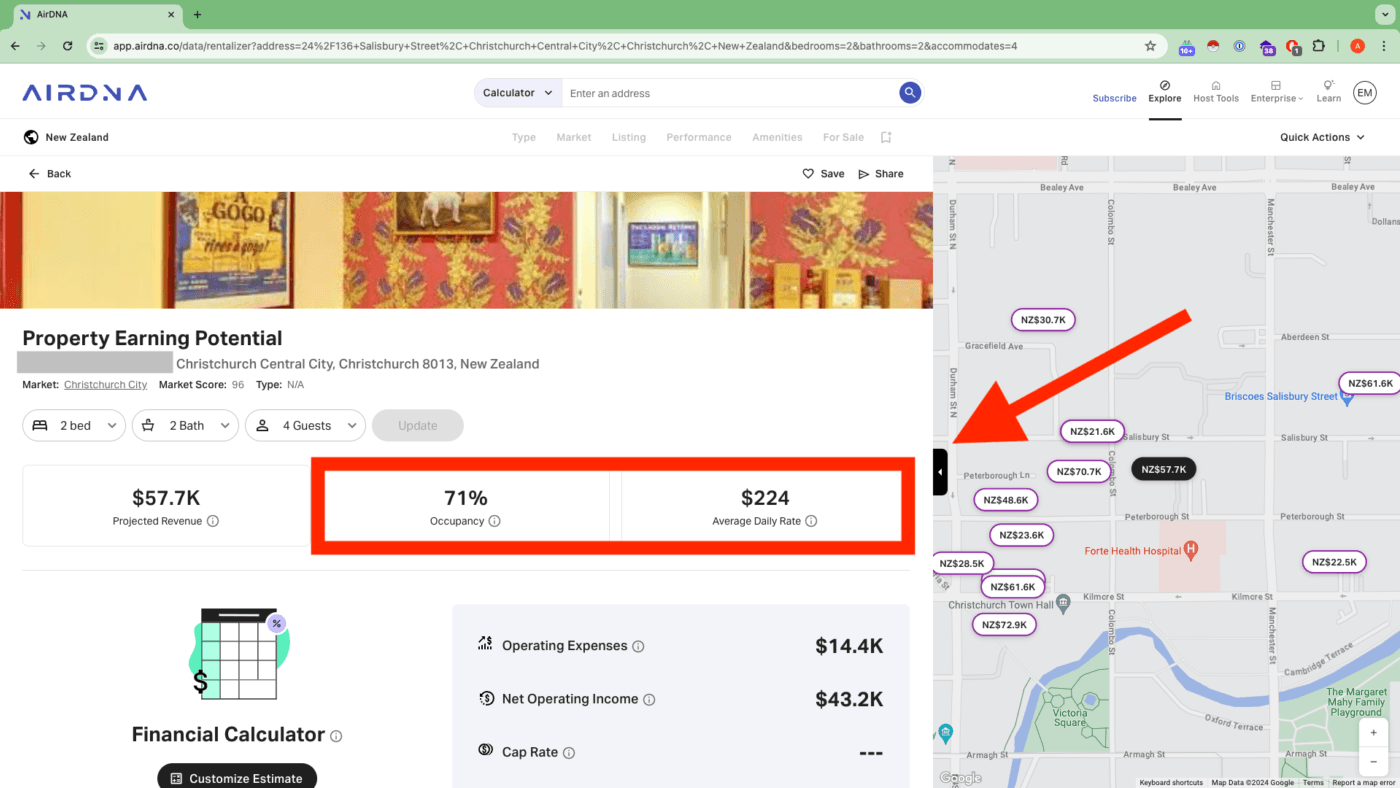Toggle the Save heart favorite
1400x788 pixels.
pos(808,173)
